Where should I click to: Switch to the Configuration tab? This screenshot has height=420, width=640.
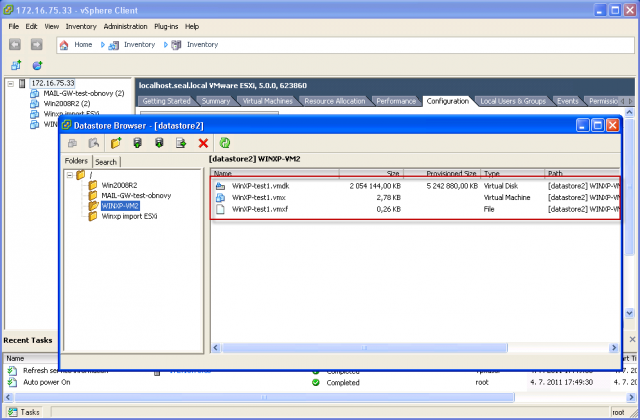pyautogui.click(x=448, y=101)
